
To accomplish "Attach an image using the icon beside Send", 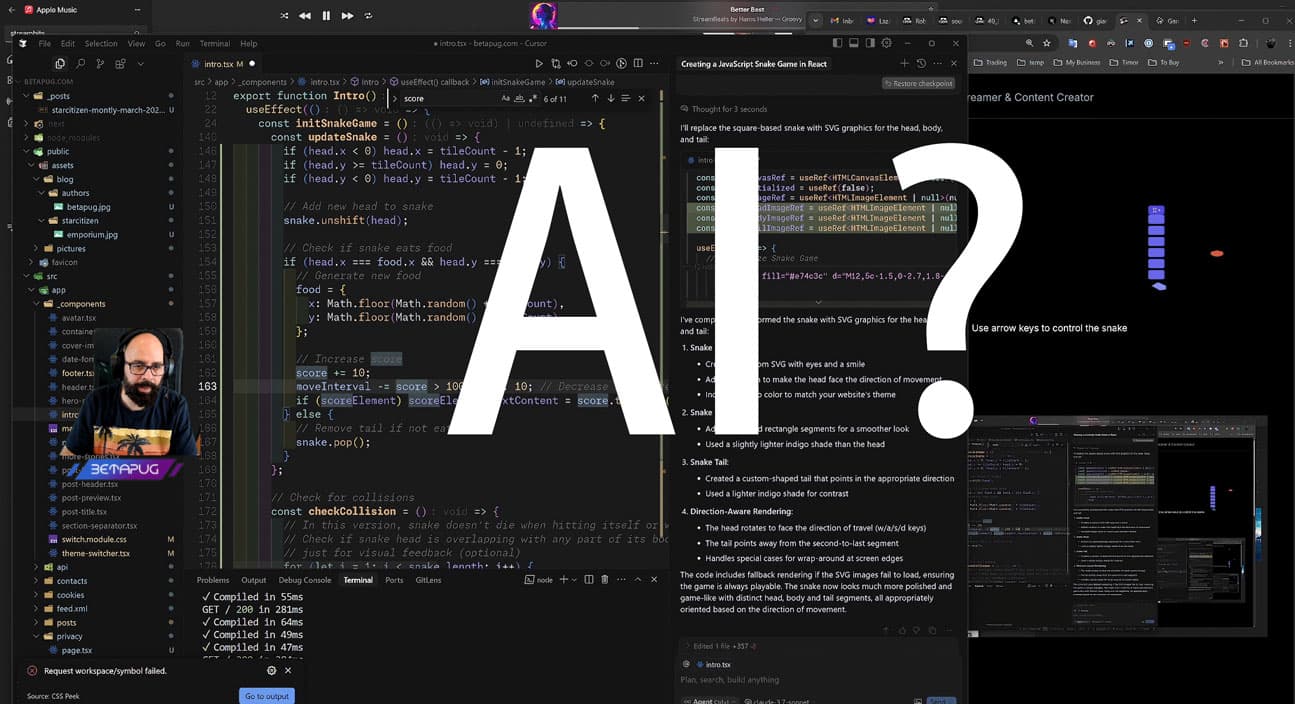I will click(x=917, y=699).
